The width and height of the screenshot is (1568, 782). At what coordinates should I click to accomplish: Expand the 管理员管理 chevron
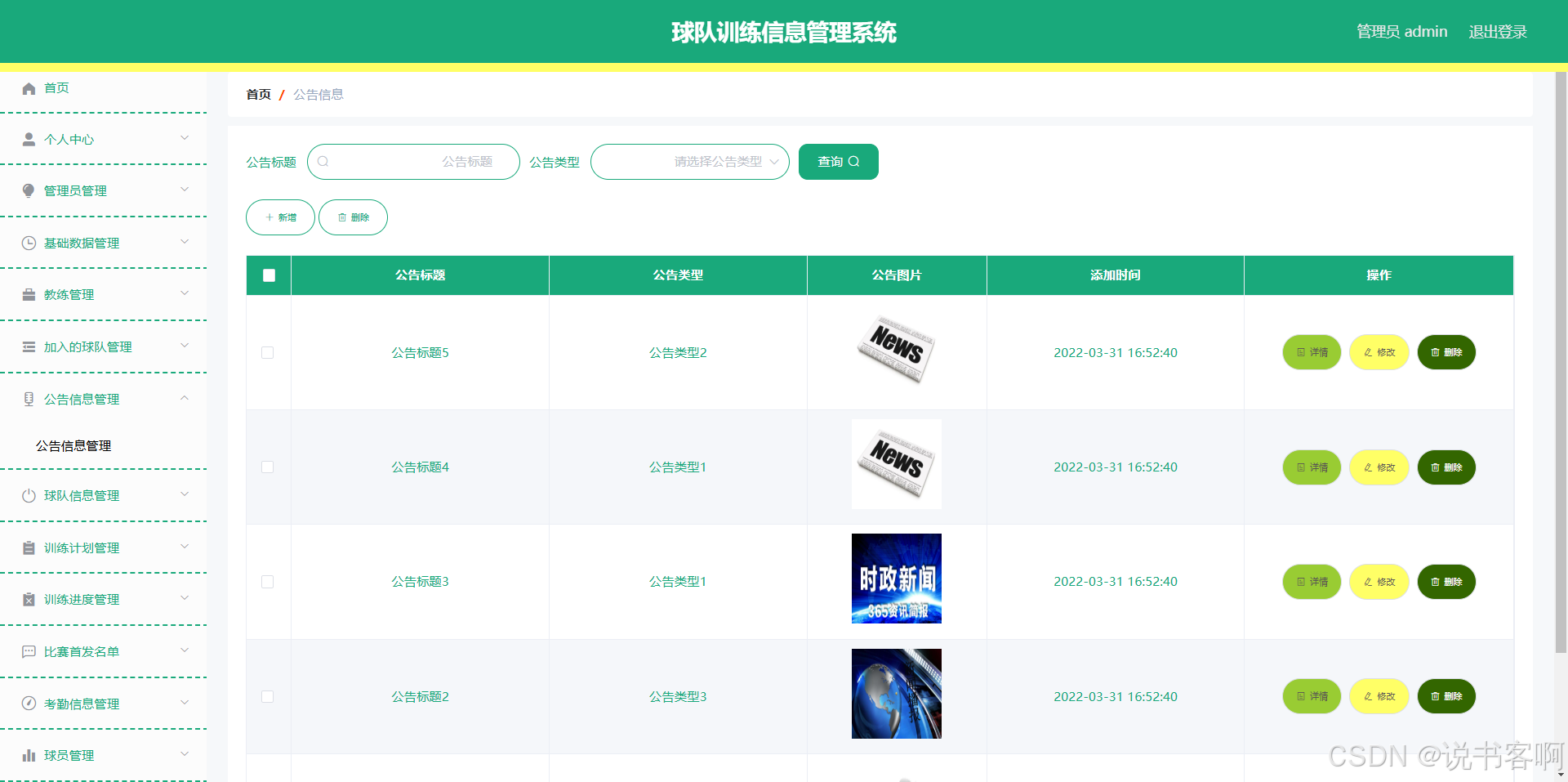pyautogui.click(x=185, y=190)
